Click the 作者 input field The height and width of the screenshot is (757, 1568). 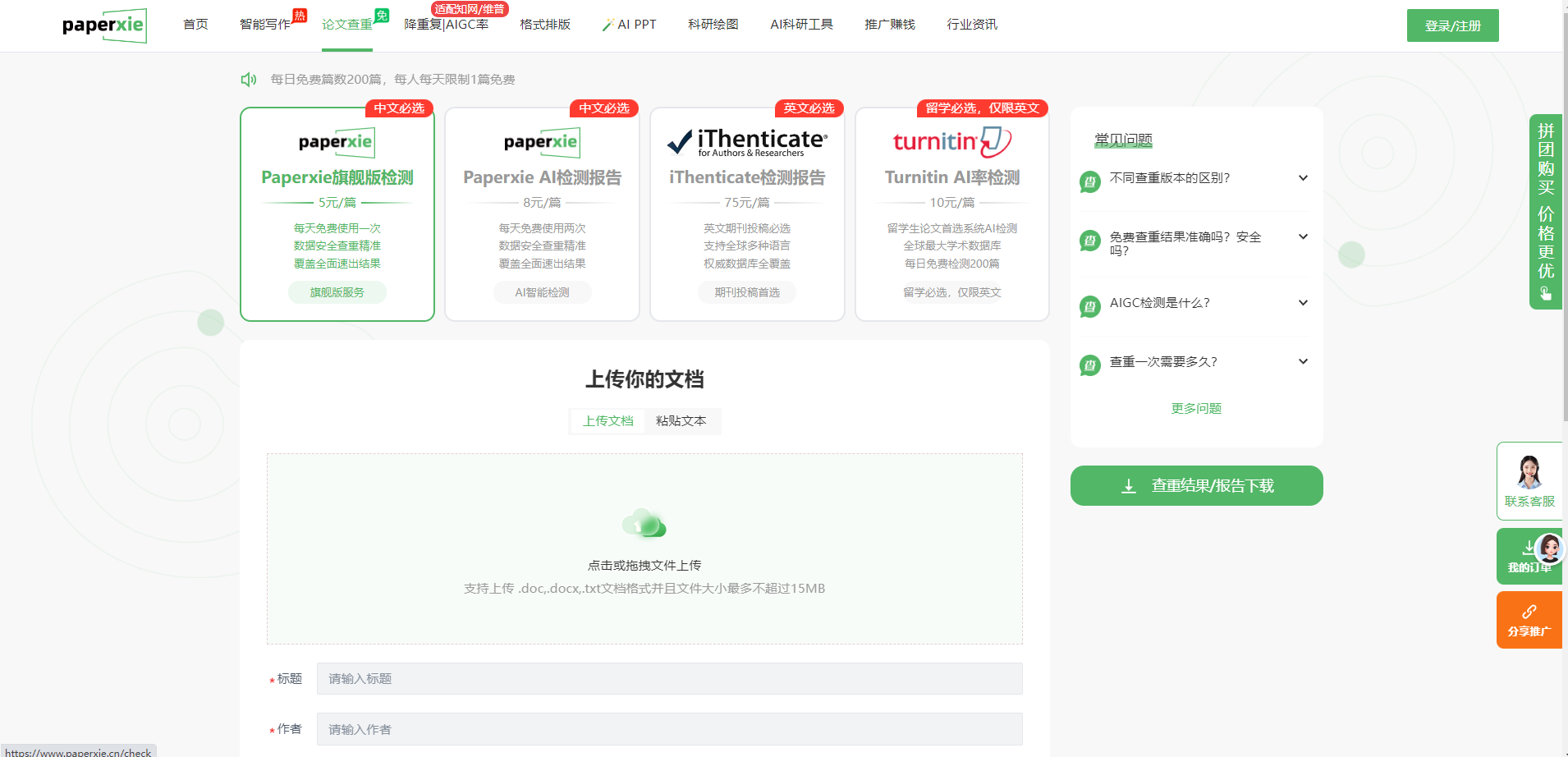coord(670,729)
